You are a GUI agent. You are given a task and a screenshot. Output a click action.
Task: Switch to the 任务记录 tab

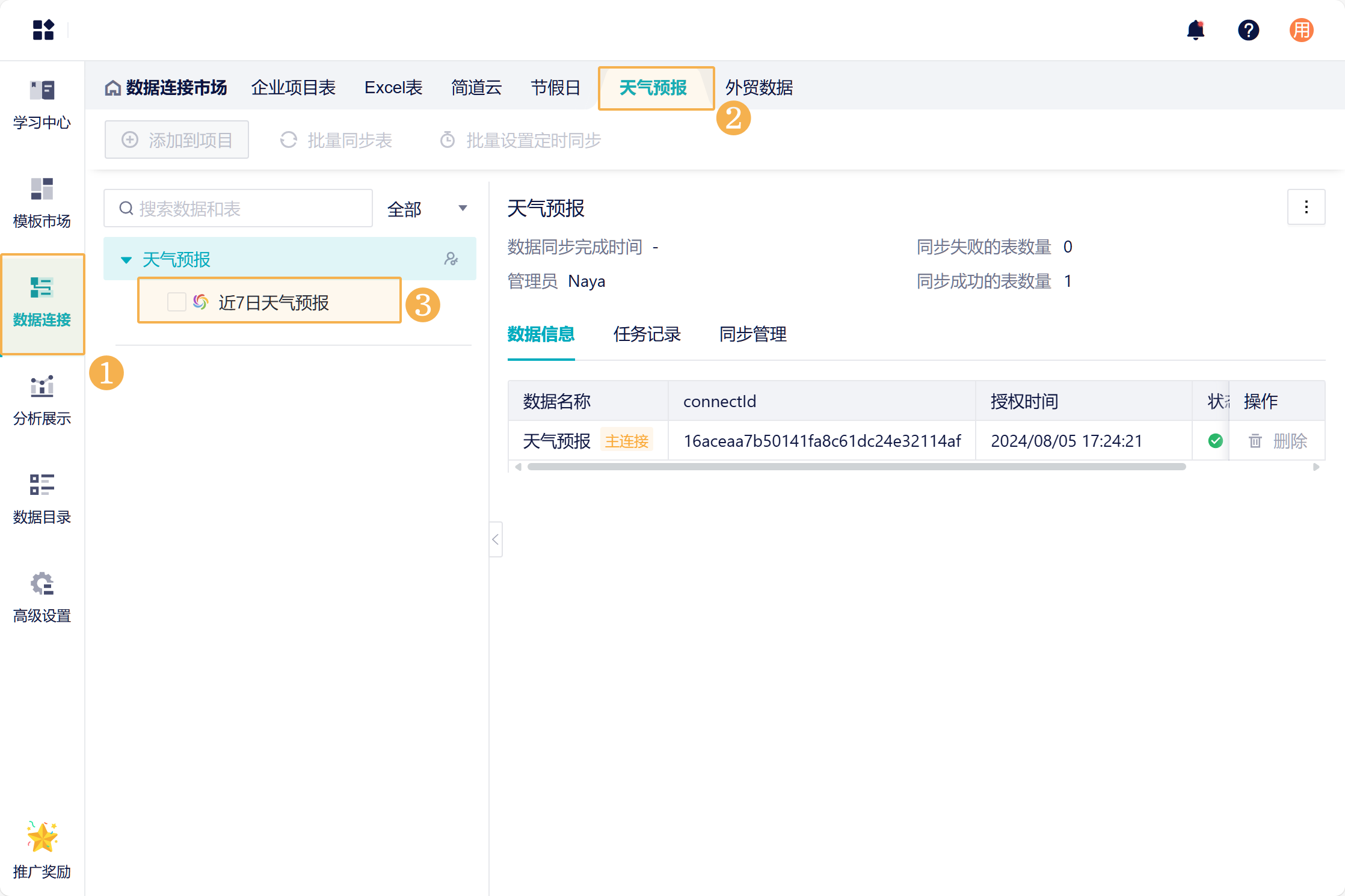[x=647, y=334]
